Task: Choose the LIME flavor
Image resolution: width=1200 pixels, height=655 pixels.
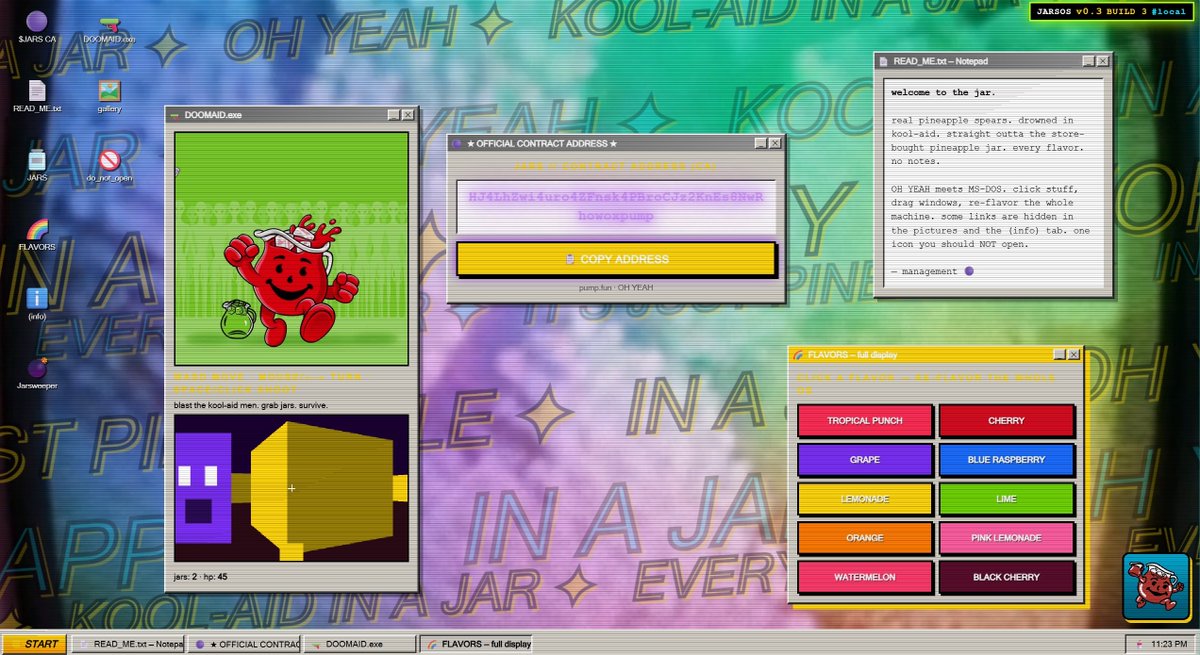Action: (x=1006, y=499)
